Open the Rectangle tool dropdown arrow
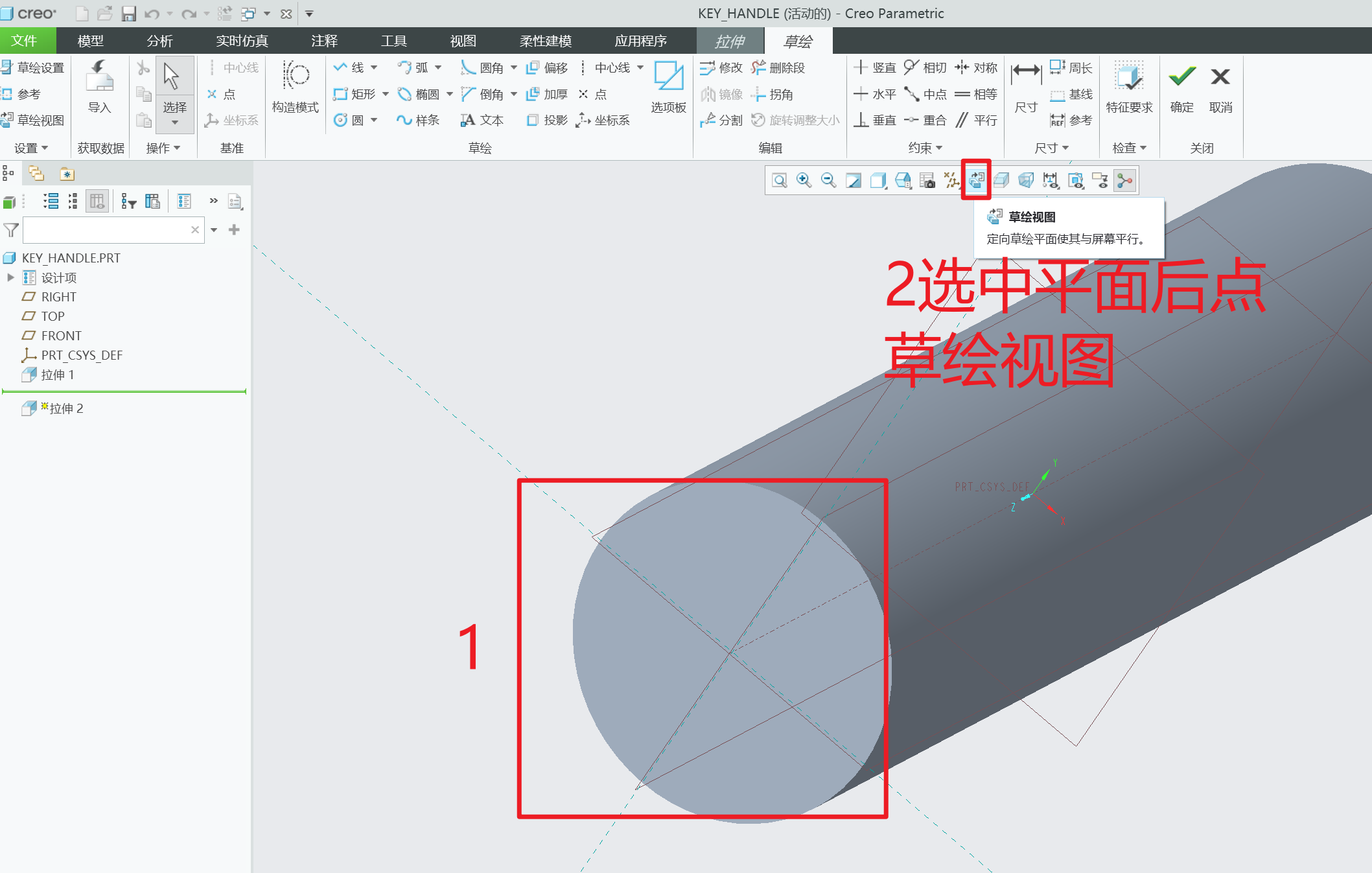1372x873 pixels. [x=386, y=94]
